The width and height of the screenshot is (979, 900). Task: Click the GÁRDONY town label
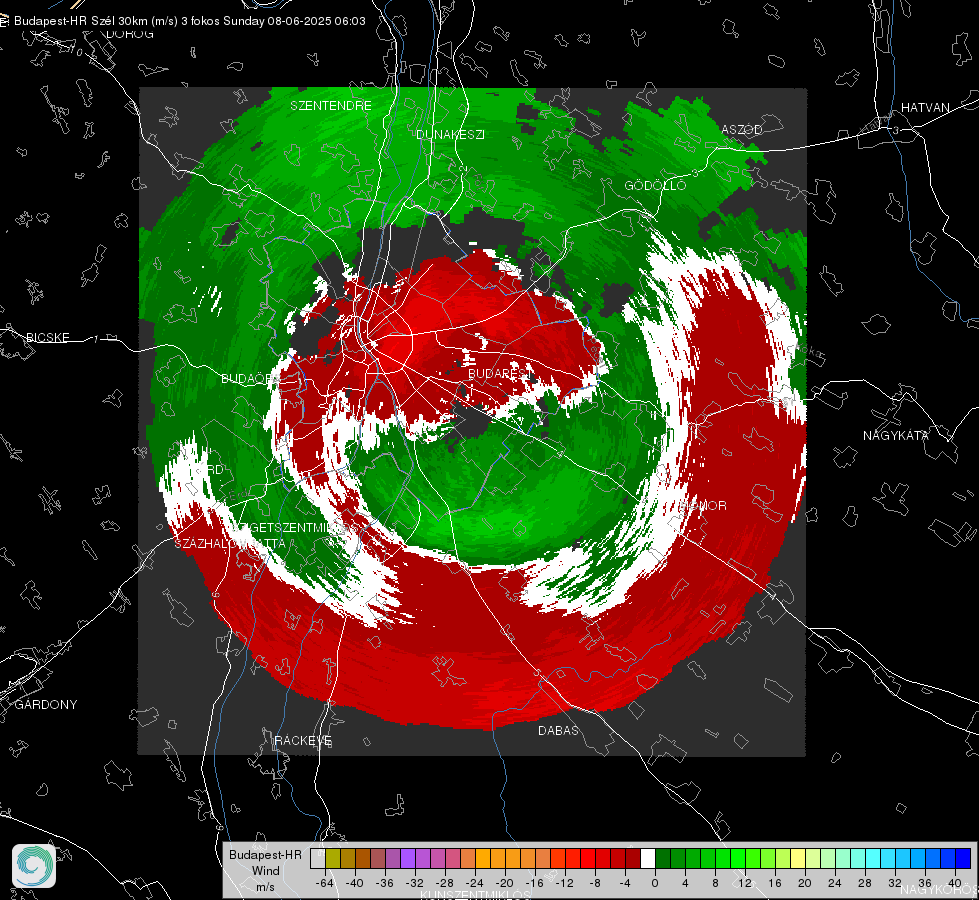coord(46,705)
